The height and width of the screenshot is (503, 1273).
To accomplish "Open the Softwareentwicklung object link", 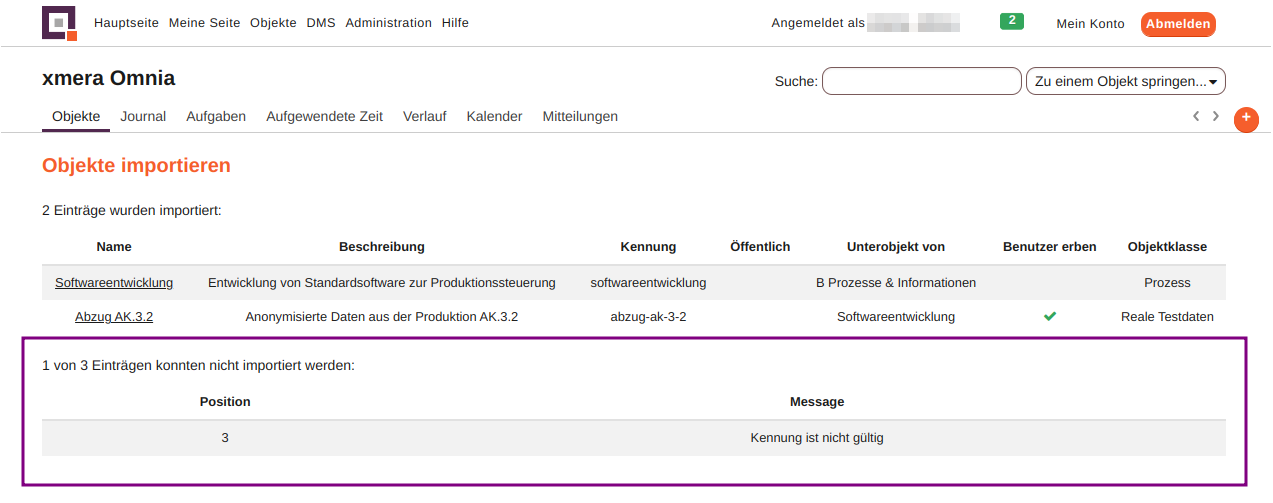I will (x=114, y=283).
